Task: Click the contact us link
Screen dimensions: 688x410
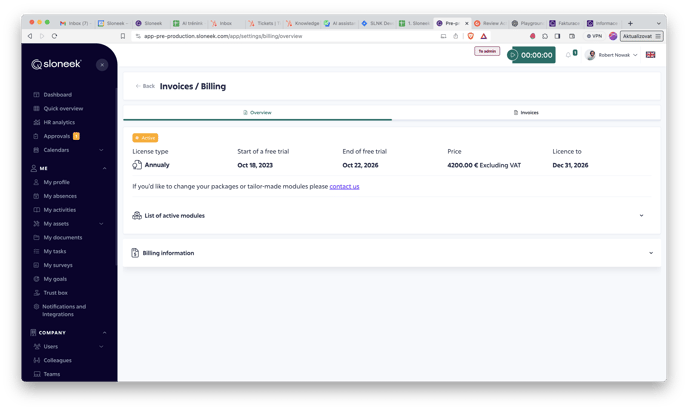Action: [344, 187]
